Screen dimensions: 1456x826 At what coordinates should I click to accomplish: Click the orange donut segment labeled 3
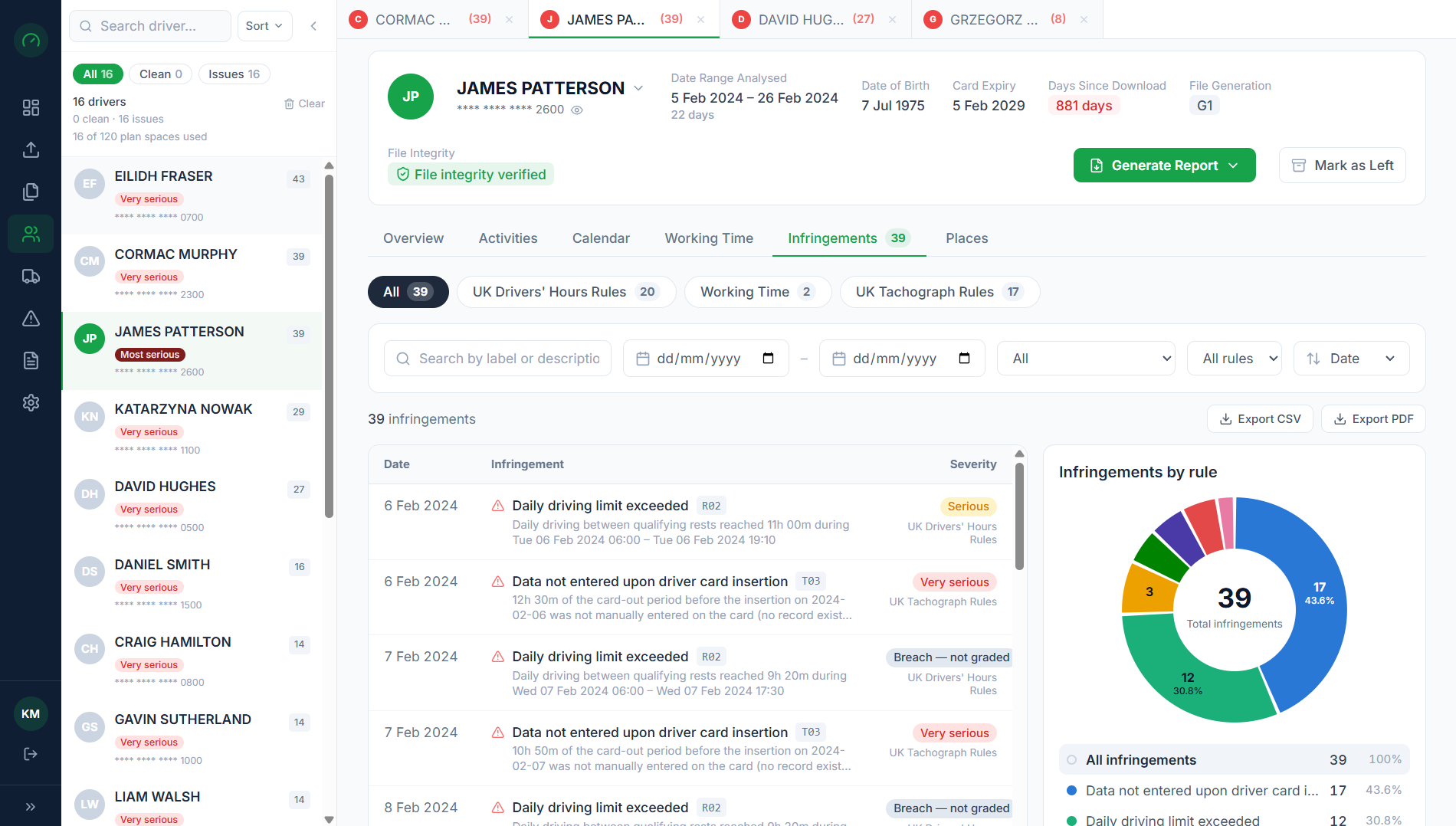pyautogui.click(x=1148, y=590)
